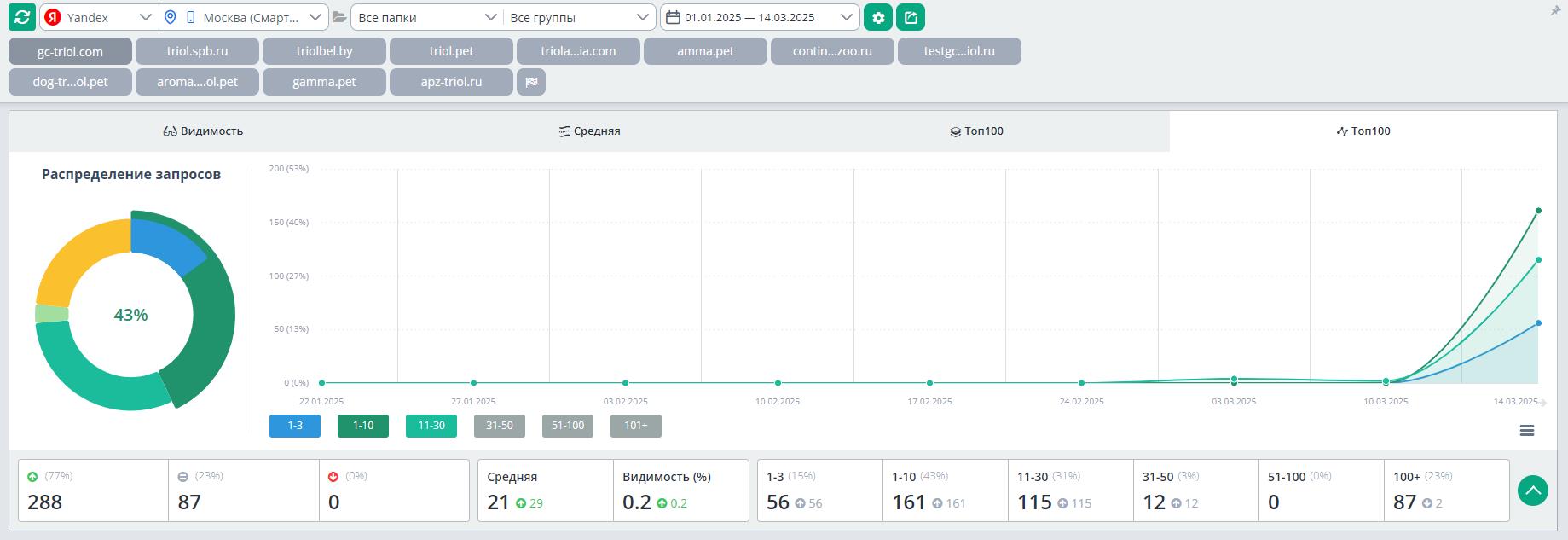
Task: Click the pin icon at top right
Action: point(1555,10)
